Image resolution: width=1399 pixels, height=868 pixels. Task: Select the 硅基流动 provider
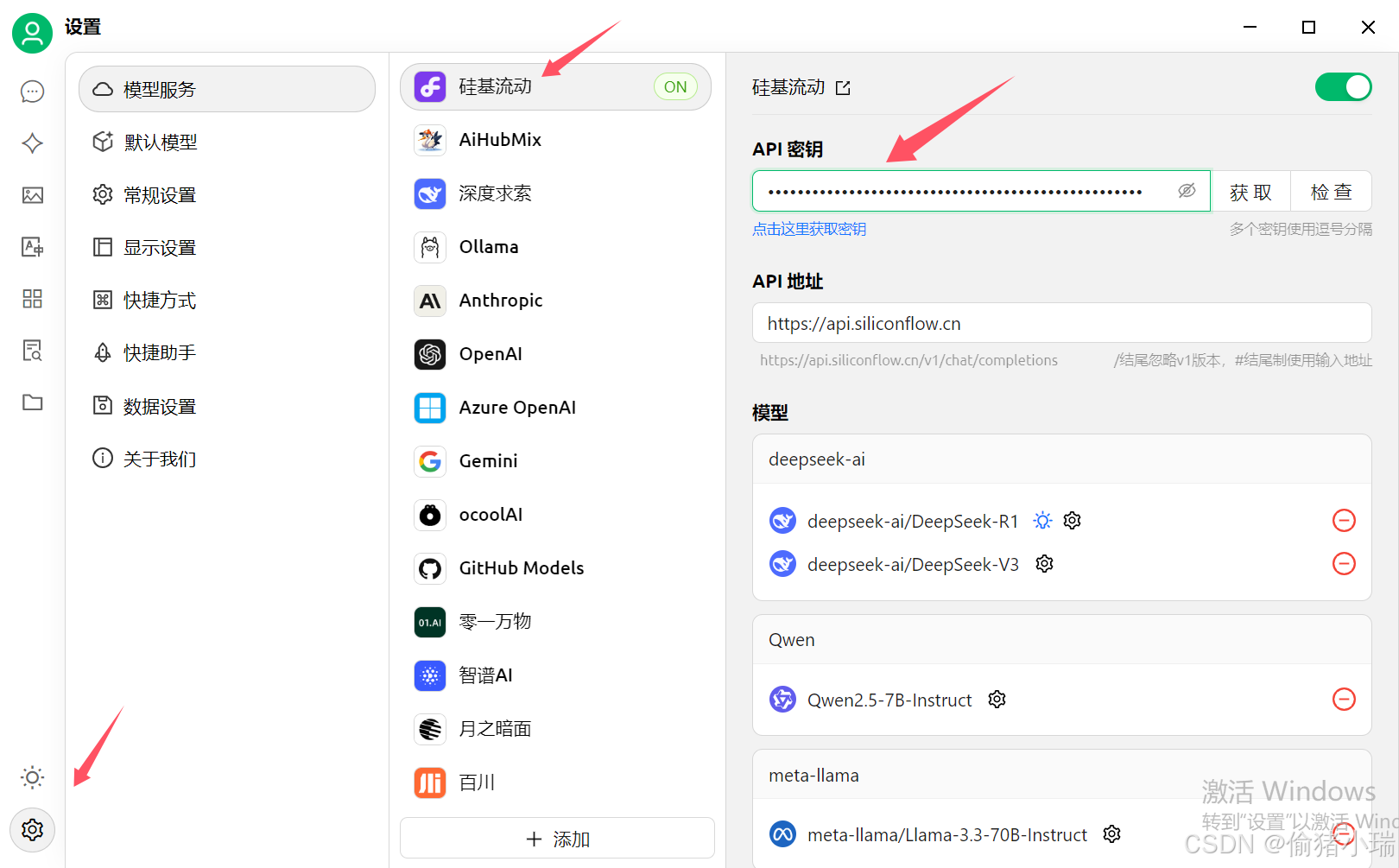tap(555, 86)
